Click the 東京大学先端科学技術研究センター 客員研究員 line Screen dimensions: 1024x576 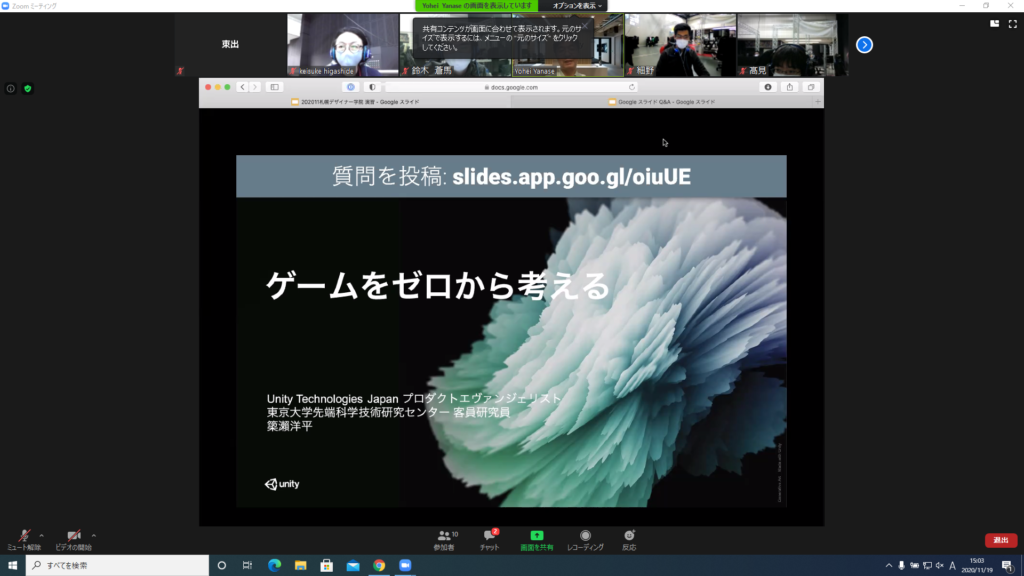click(x=388, y=412)
